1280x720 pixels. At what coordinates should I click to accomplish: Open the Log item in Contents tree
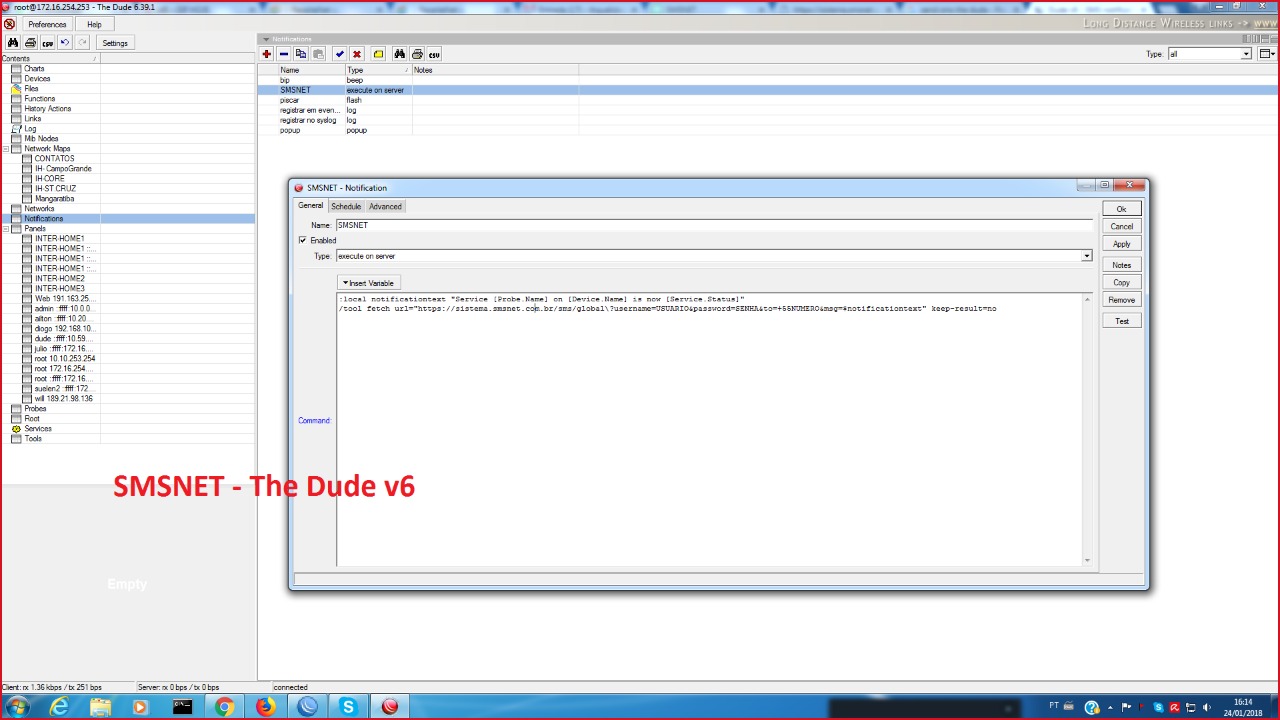pyautogui.click(x=30, y=129)
